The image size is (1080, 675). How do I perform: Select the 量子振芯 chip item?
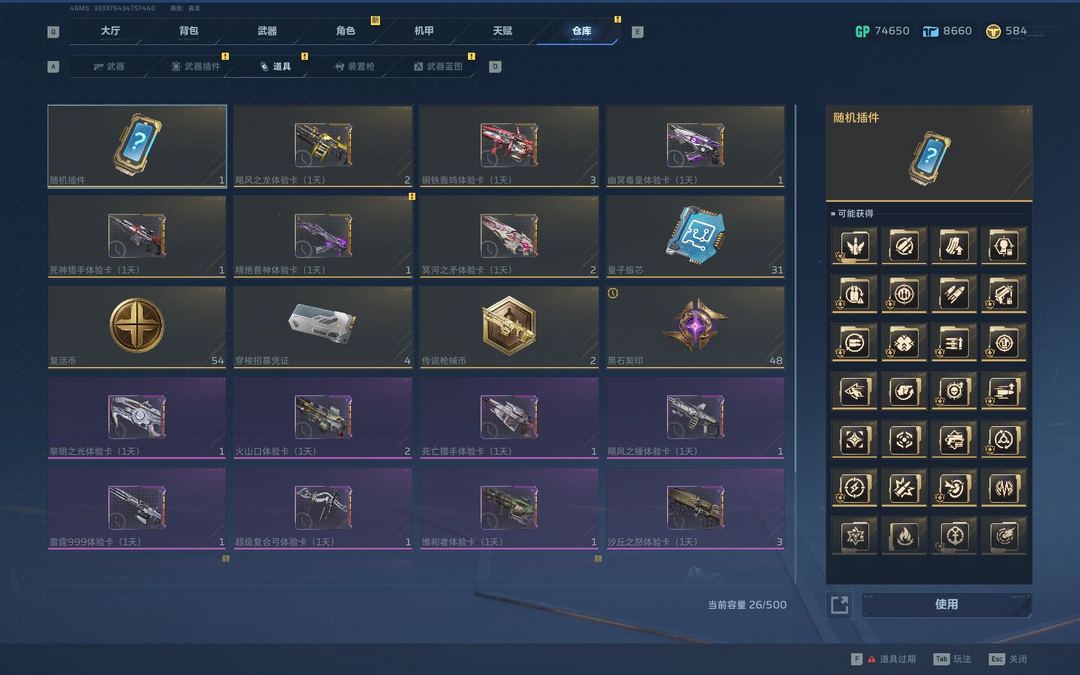tap(695, 236)
